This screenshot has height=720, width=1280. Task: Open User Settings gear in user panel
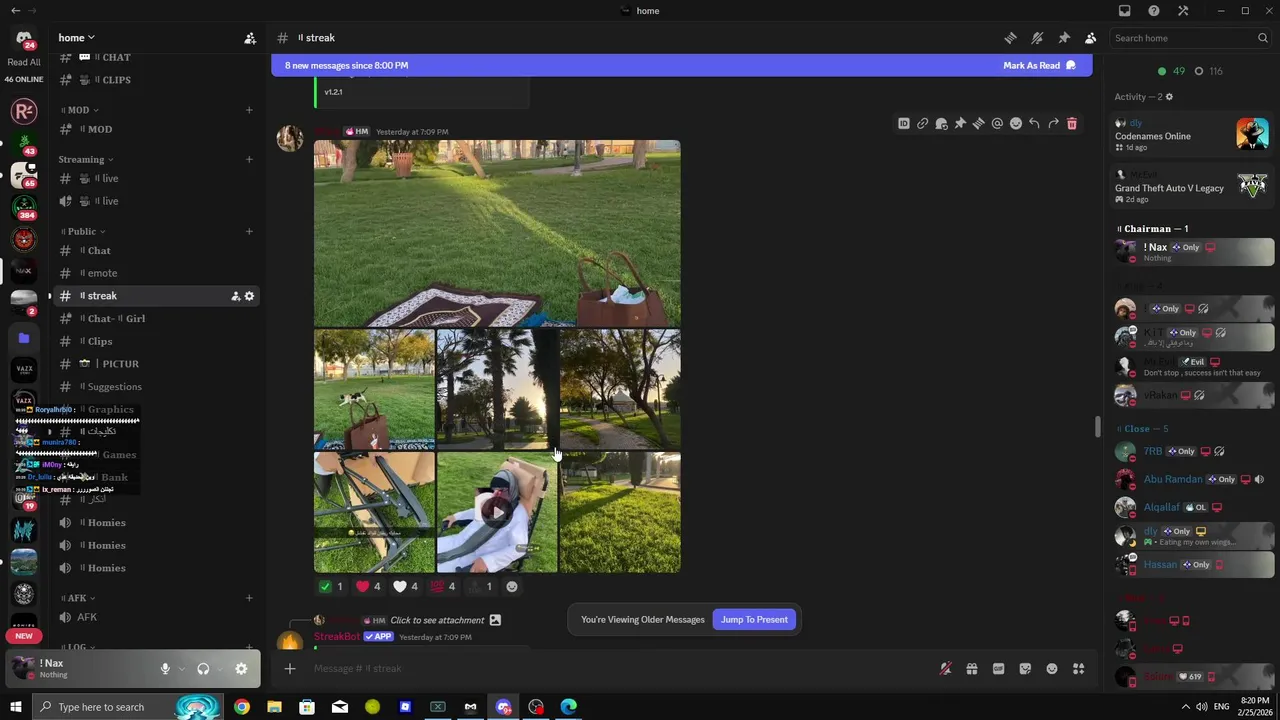point(241,669)
